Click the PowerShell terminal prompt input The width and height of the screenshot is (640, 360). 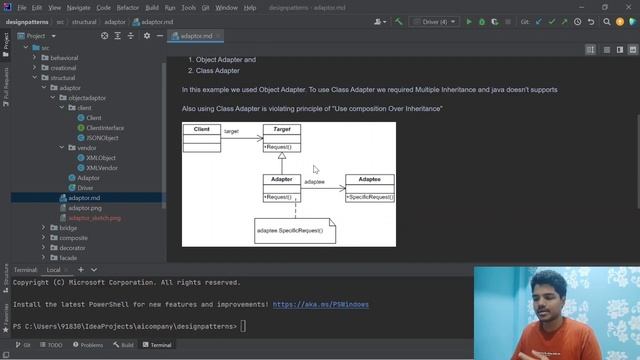(x=243, y=326)
